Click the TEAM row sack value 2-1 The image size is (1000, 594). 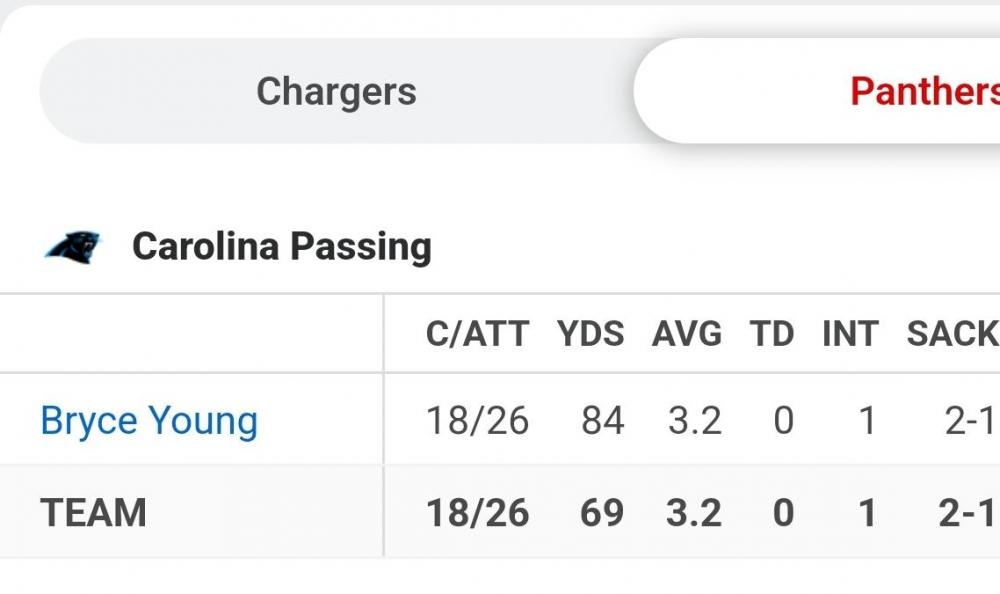pyautogui.click(x=967, y=513)
